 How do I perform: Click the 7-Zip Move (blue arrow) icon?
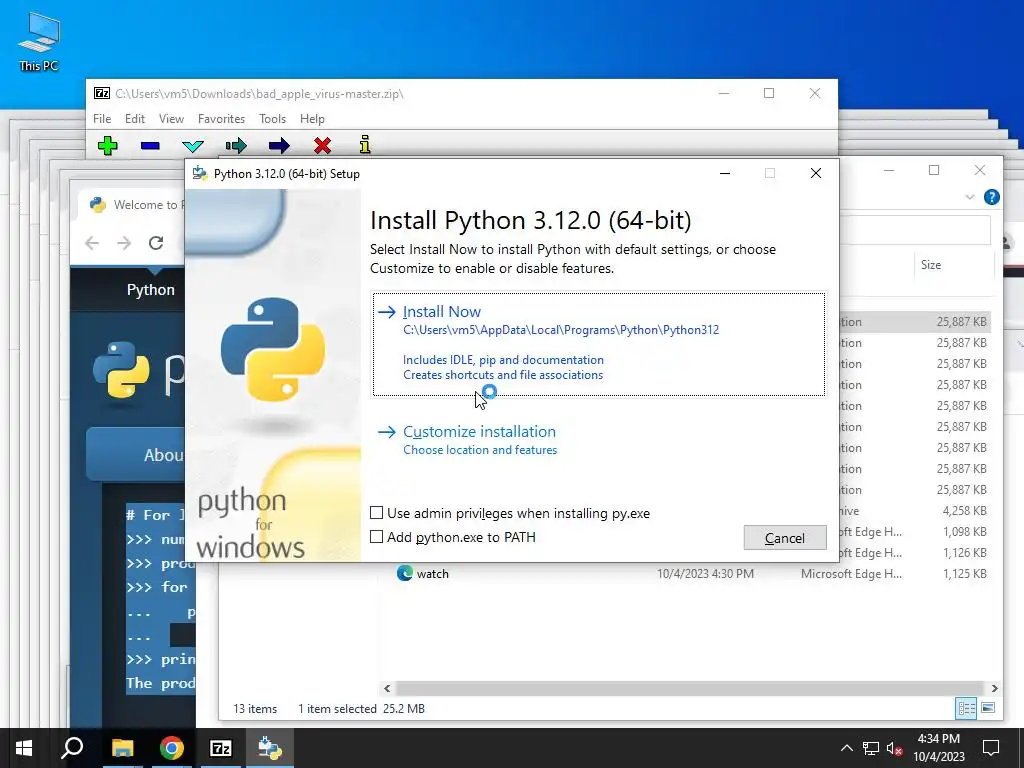coord(279,145)
